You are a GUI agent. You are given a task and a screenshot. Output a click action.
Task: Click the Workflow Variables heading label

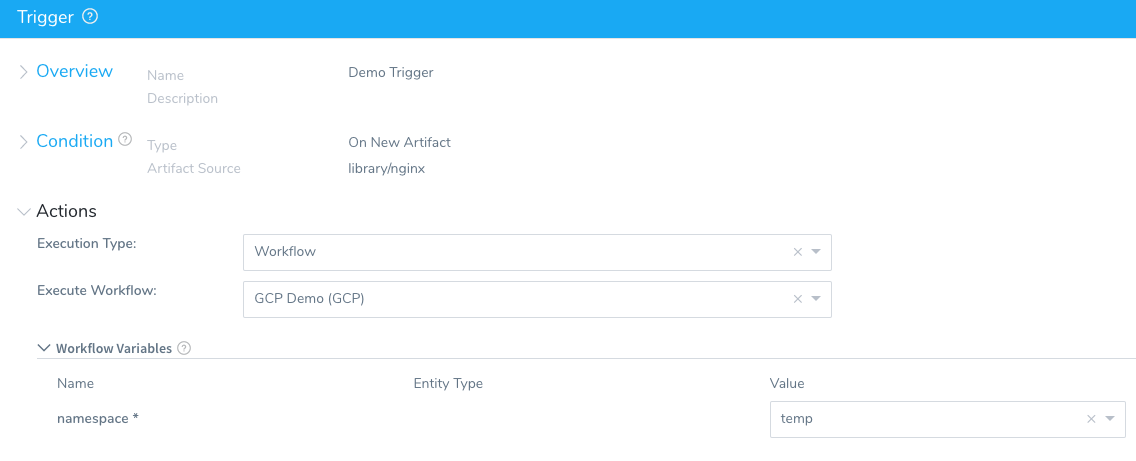click(114, 349)
